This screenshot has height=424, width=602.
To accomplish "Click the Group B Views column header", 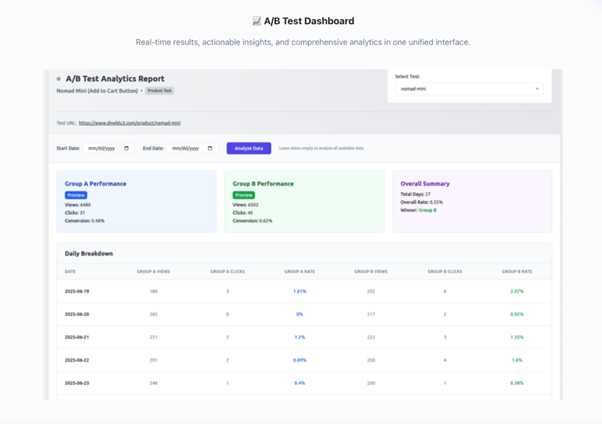I will click(x=371, y=271).
